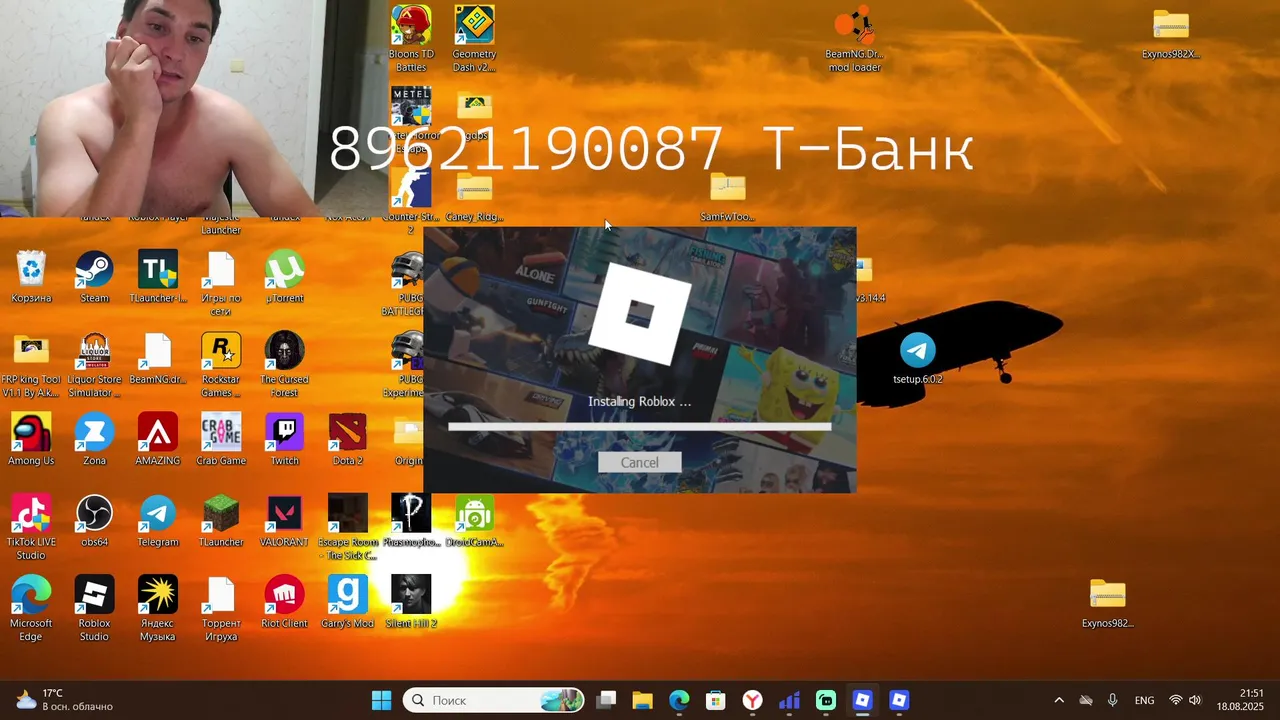Image resolution: width=1280 pixels, height=720 pixels.
Task: Open Telegram desktop shortcut
Action: [158, 521]
